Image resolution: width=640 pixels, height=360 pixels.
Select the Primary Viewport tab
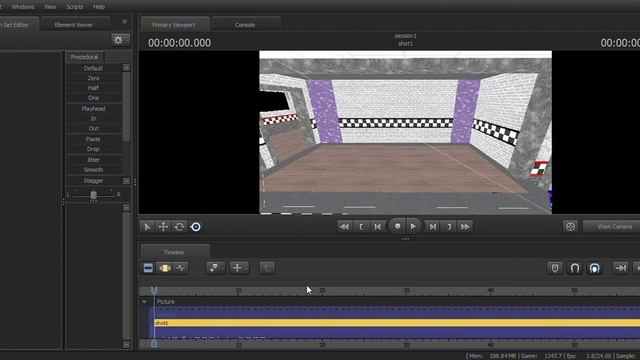174,25
